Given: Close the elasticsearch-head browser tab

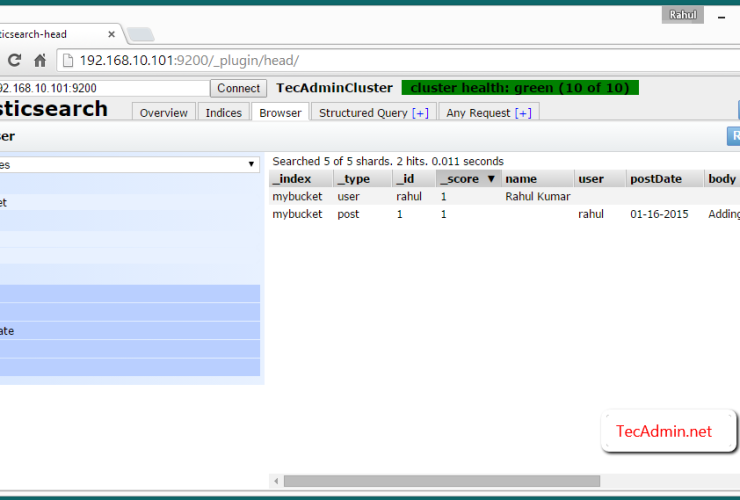Looking at the screenshot, I should pos(112,34).
